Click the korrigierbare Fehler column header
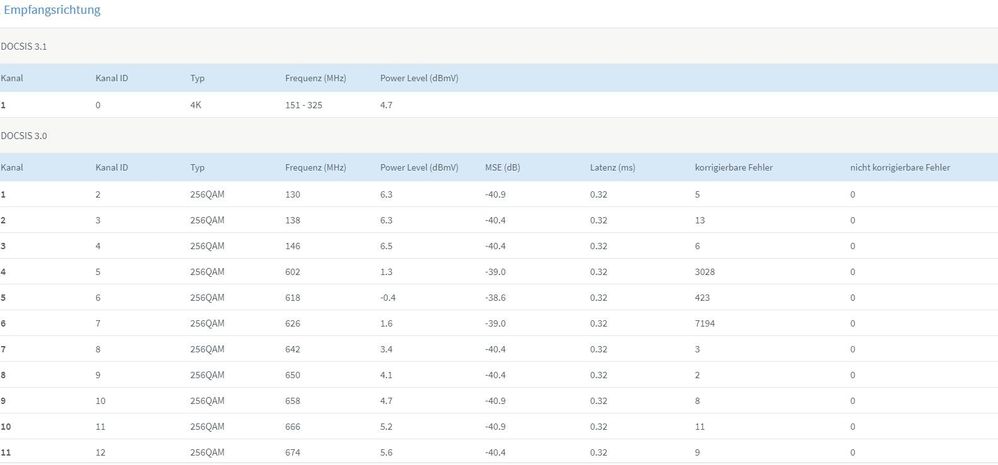Screen dimensions: 998x465 [734, 168]
